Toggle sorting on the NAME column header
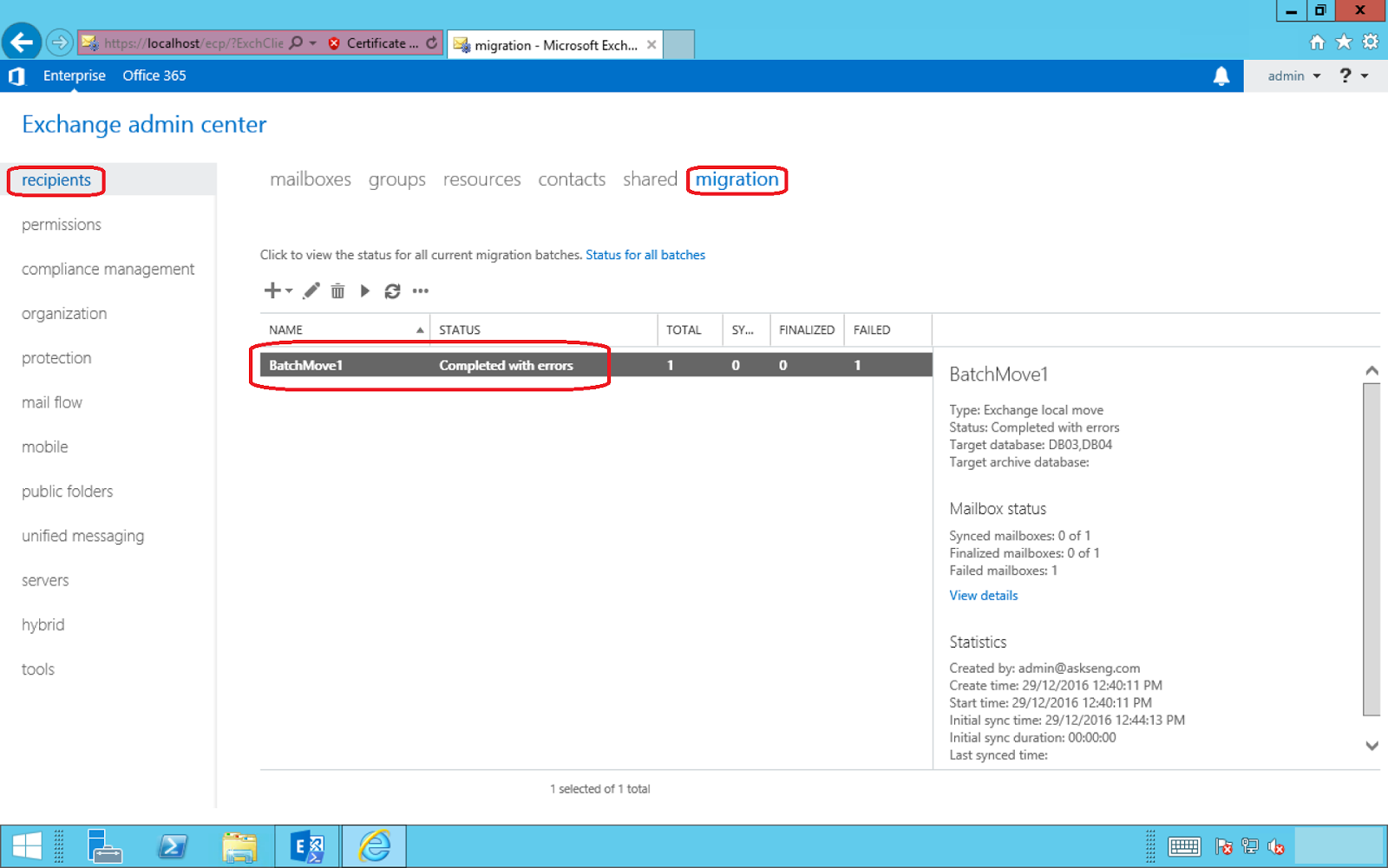Screen dimensions: 1388x868 click(285, 330)
